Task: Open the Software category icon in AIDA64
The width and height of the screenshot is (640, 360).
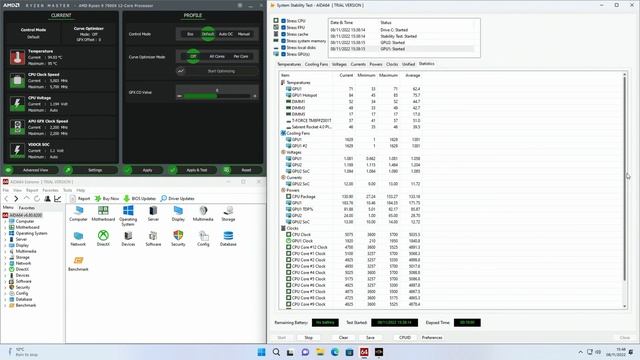Action: (153, 236)
